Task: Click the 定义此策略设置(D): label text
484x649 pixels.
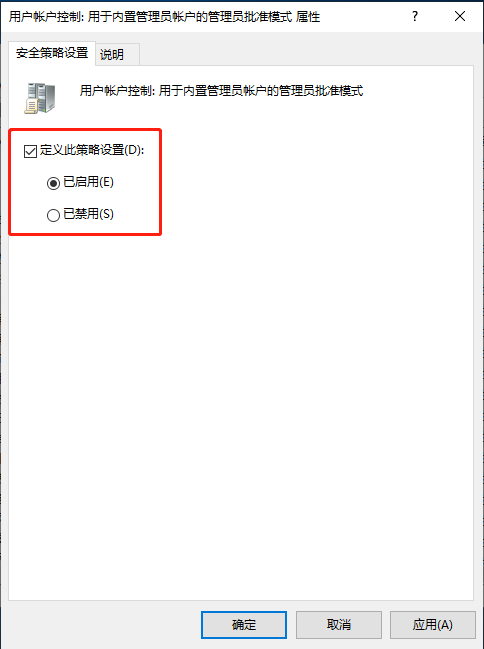Action: pos(92,150)
